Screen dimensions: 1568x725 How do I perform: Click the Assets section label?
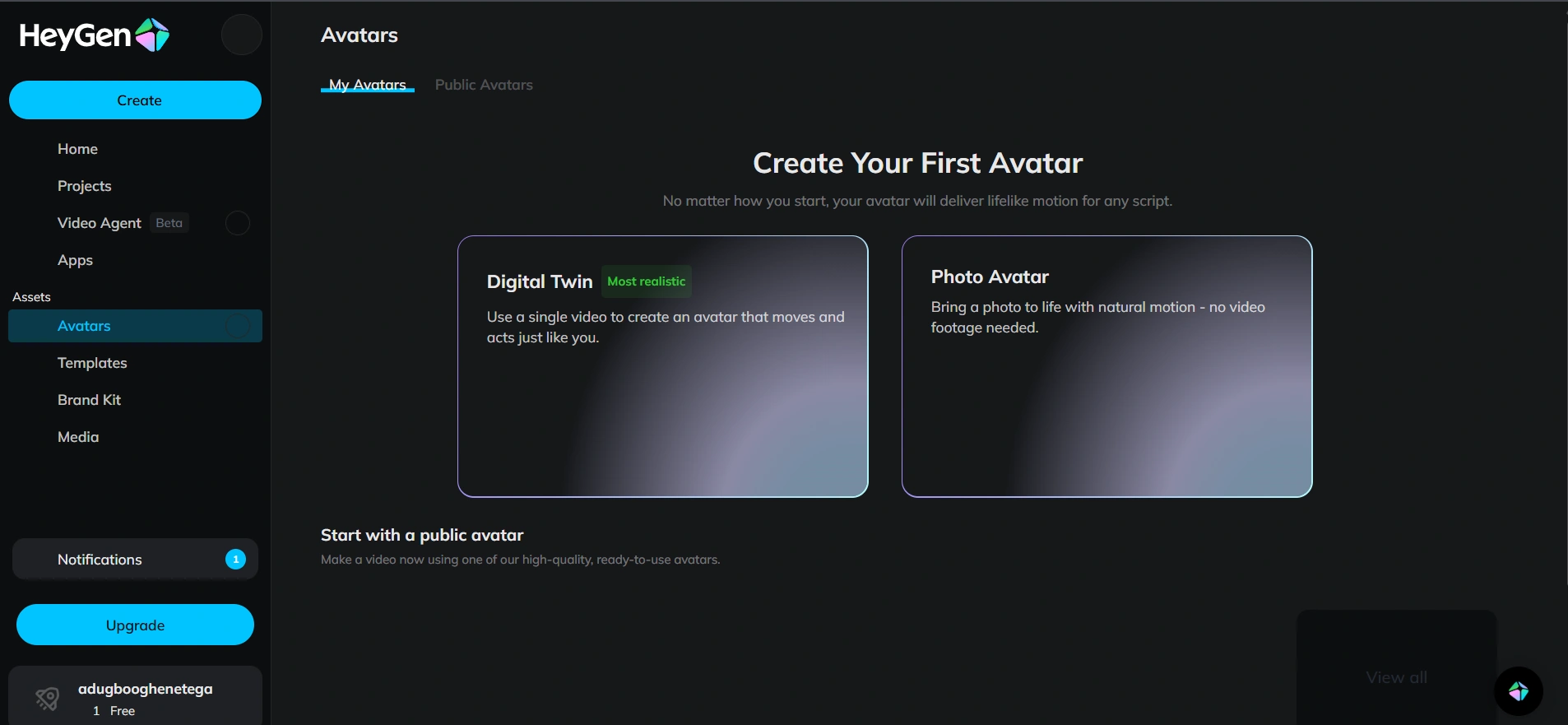31,297
